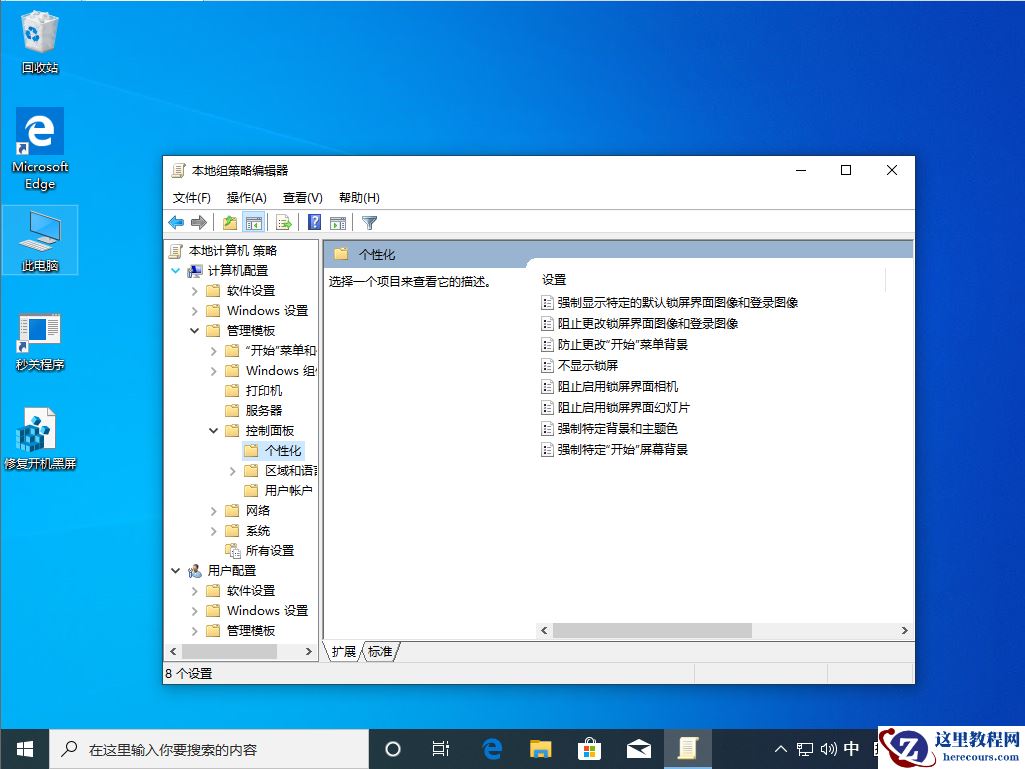
Task: Click the filter funnel icon in toolbar
Action: (370, 221)
